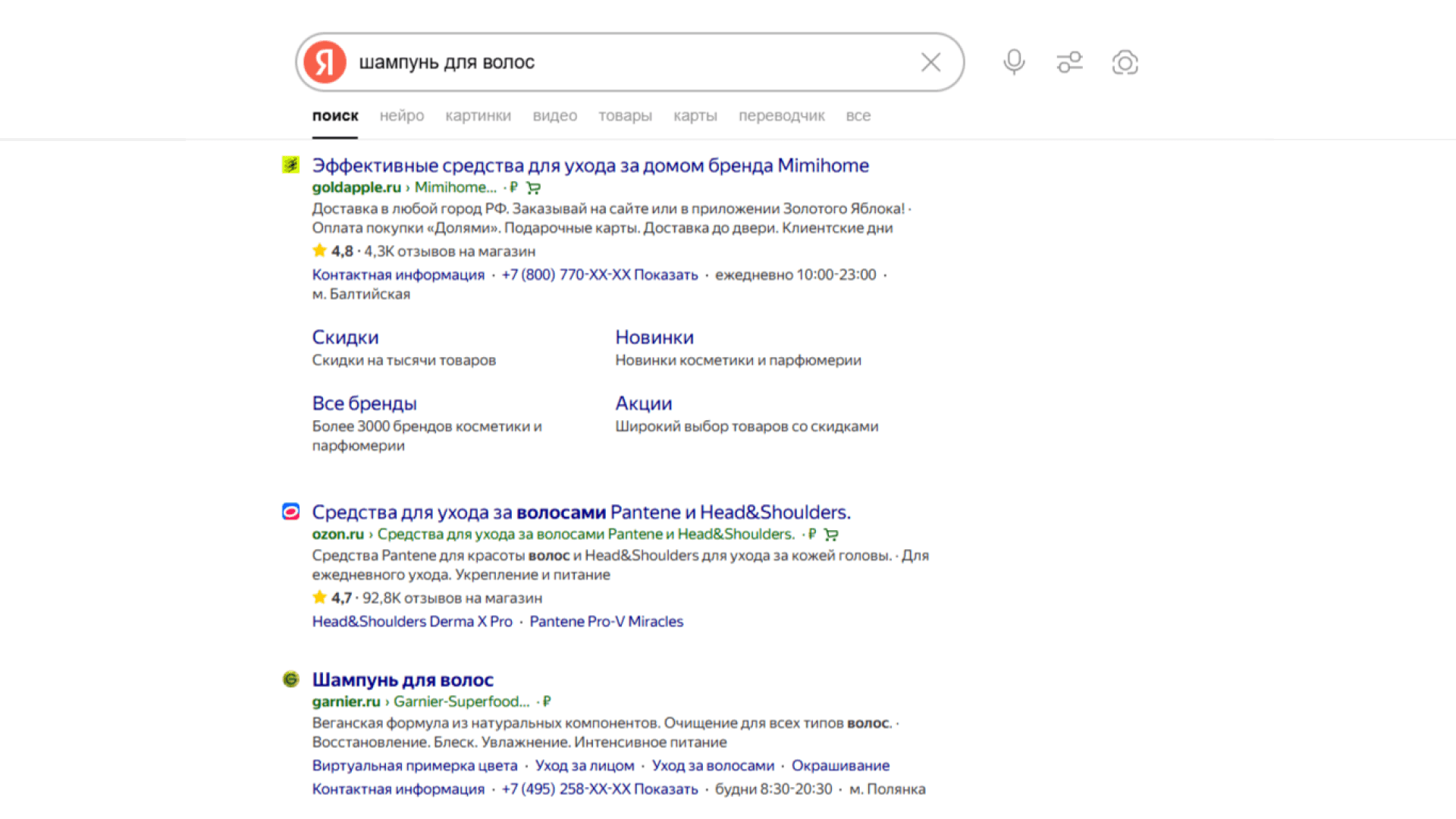Open goldapple Контактная информация link
The width and height of the screenshot is (1456, 819).
coord(398,275)
